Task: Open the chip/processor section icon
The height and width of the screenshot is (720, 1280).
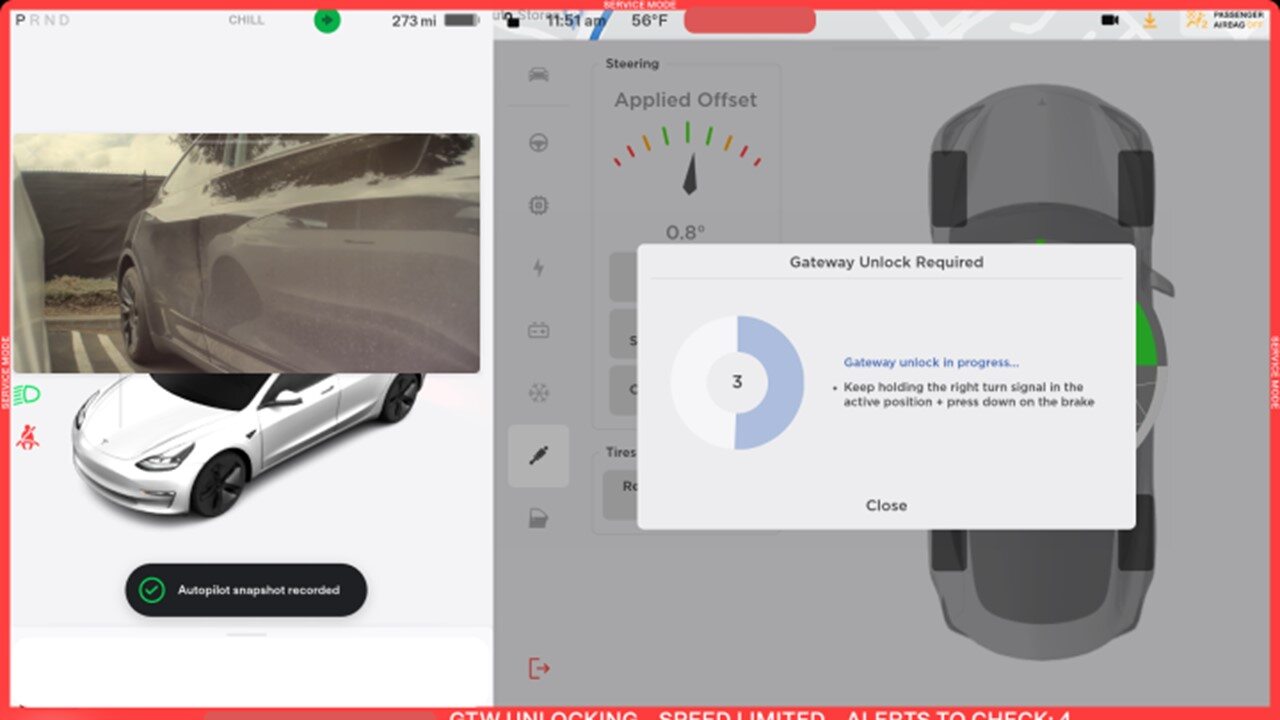Action: [538, 205]
